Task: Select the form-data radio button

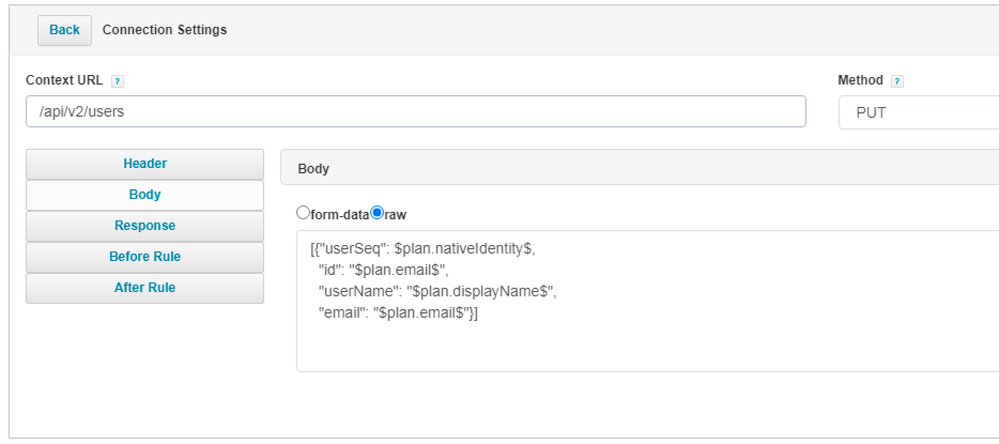Action: click(303, 213)
